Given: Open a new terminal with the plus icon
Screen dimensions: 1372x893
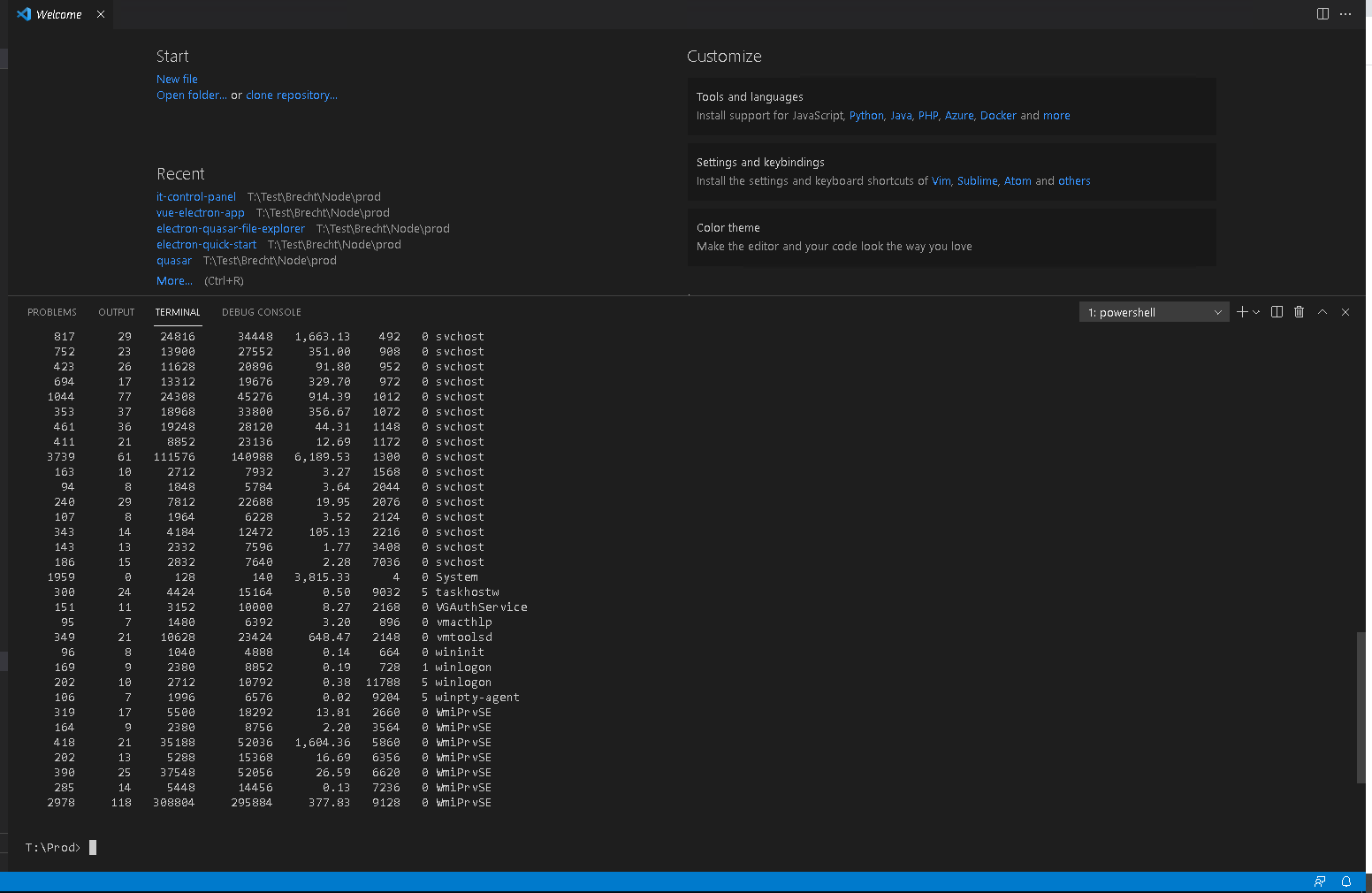Looking at the screenshot, I should tap(1241, 311).
